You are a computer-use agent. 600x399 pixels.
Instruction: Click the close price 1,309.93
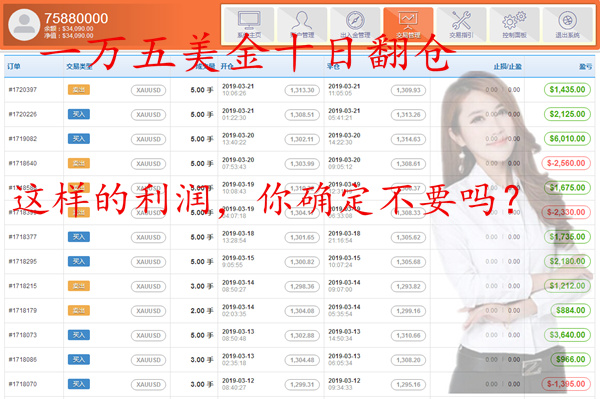pos(408,90)
